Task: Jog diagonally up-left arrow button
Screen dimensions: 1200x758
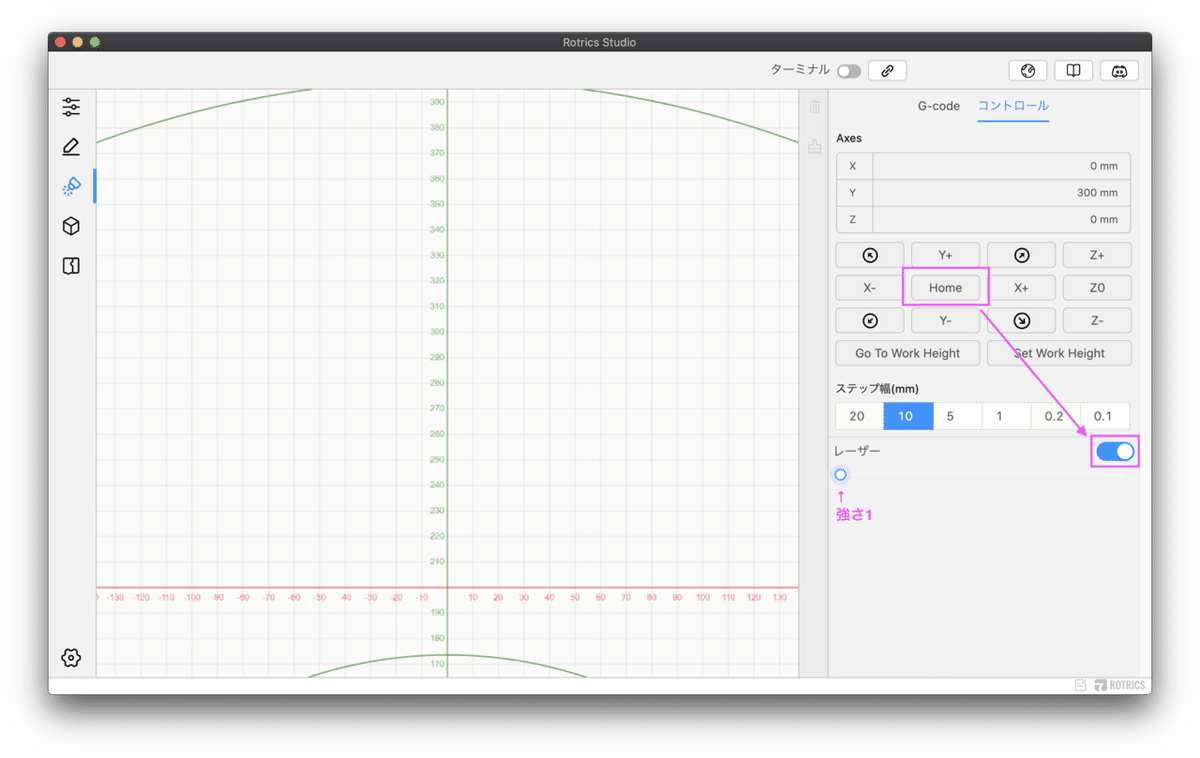Action: [x=870, y=255]
